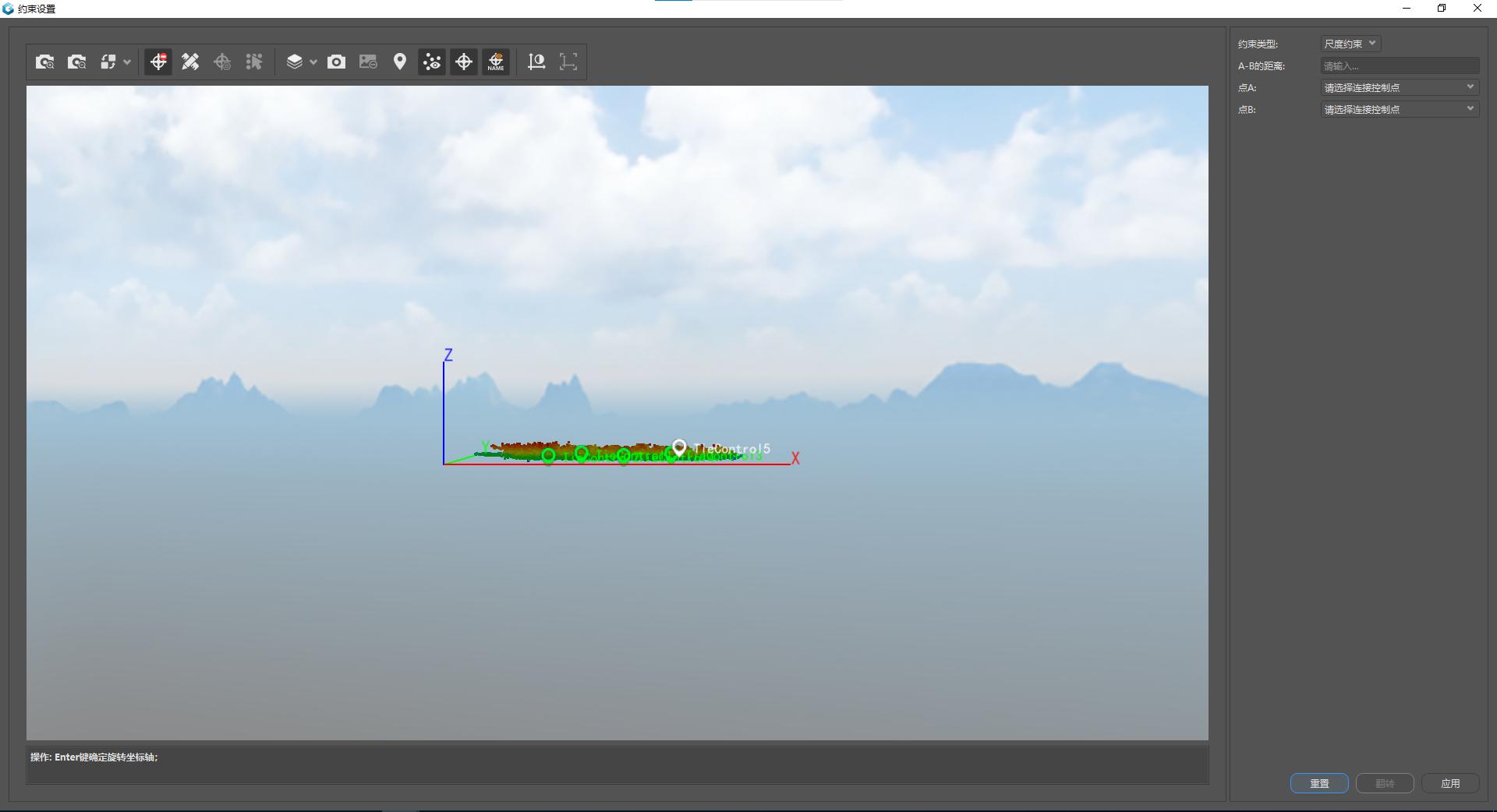Click the rotate coordinate axis icon
Screen dimensions: 1497x812
pyautogui.click(x=536, y=62)
